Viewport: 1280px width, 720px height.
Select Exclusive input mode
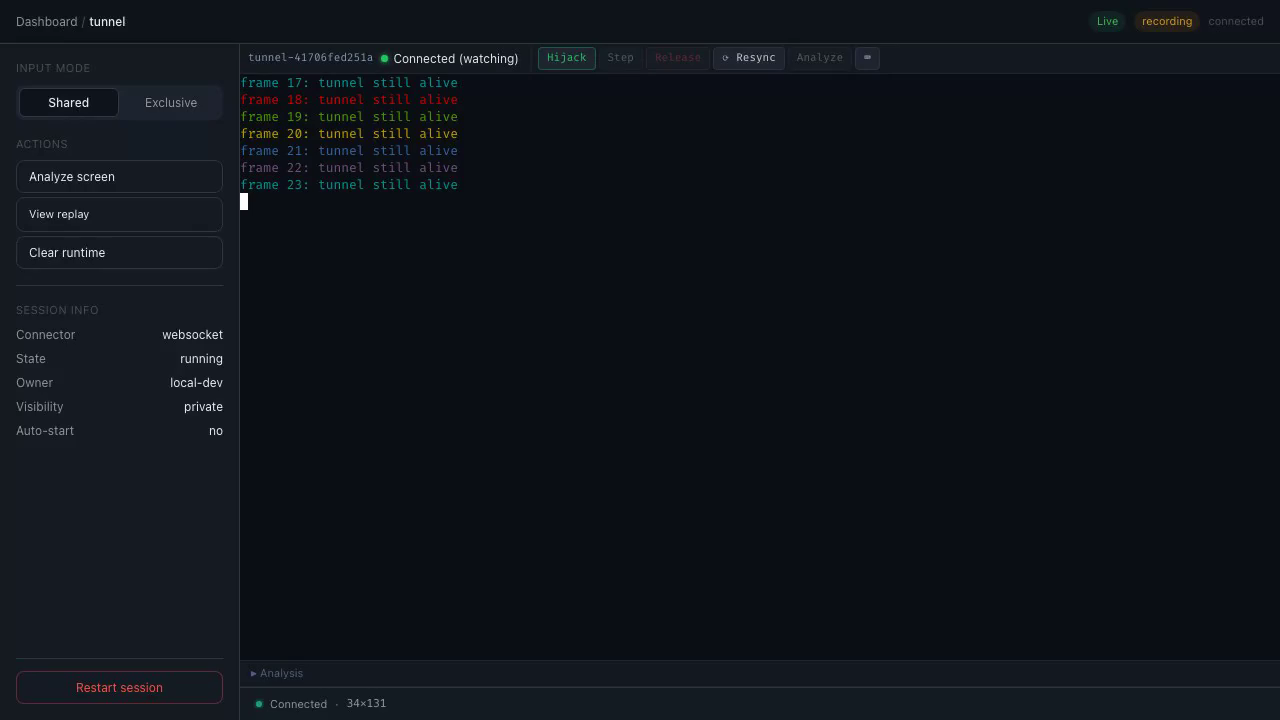coord(171,103)
